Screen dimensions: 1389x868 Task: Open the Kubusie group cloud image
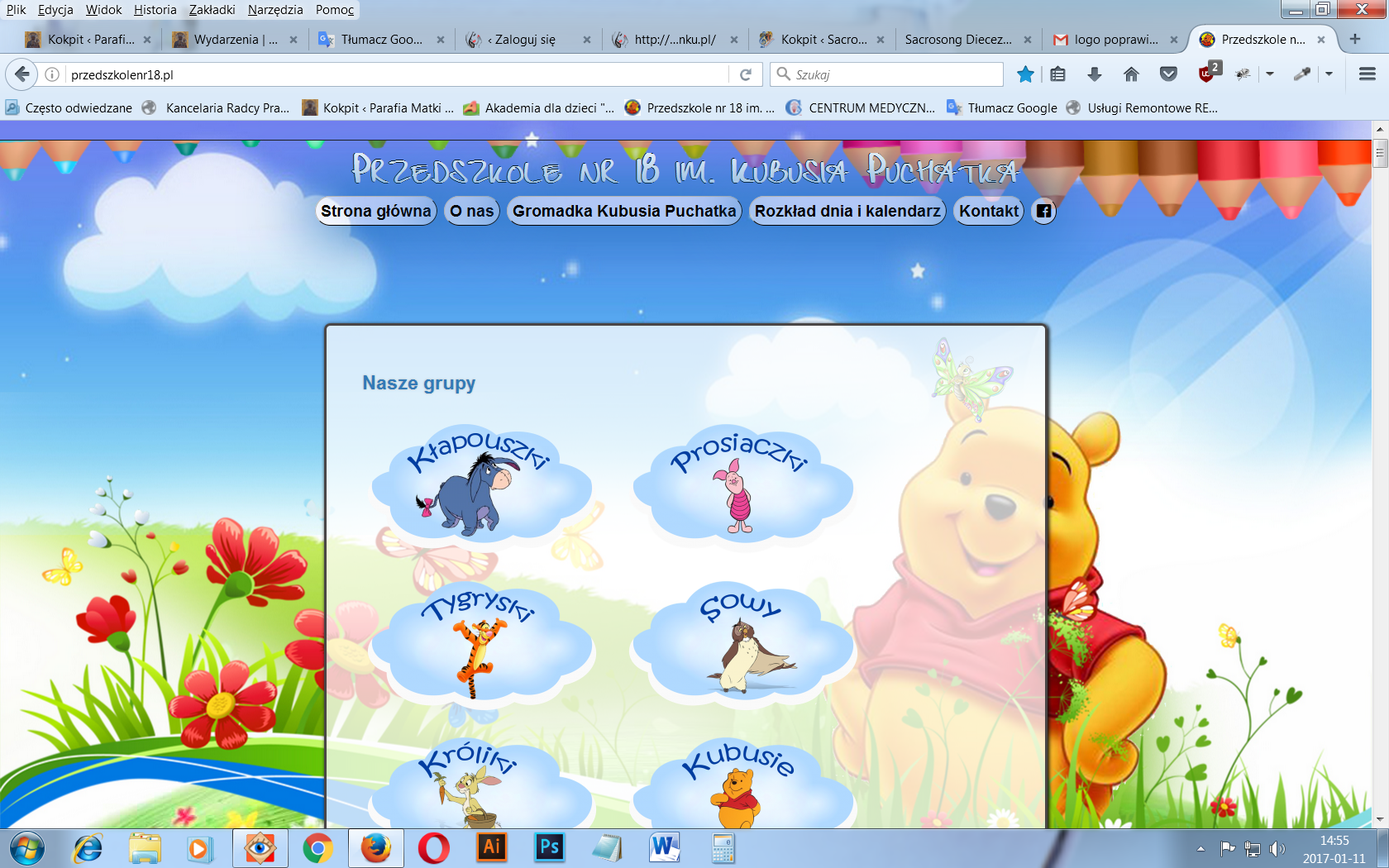[742, 784]
